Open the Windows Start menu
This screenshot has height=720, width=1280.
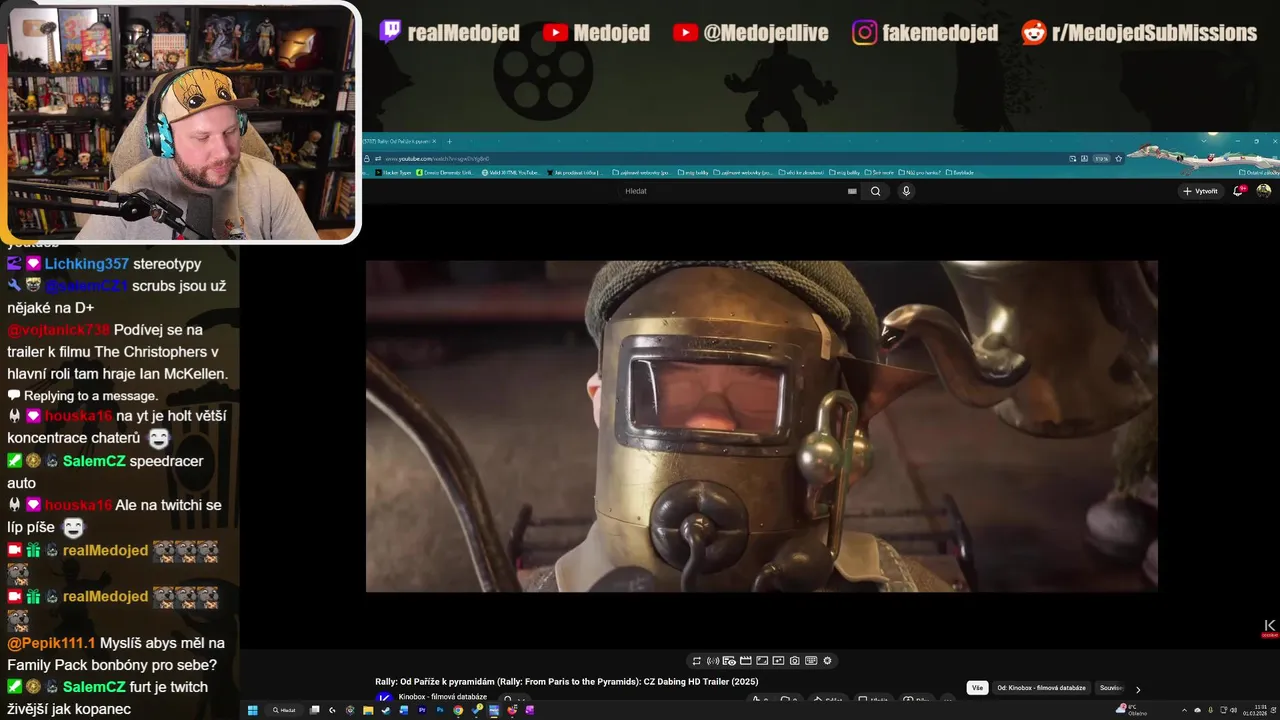(x=252, y=710)
